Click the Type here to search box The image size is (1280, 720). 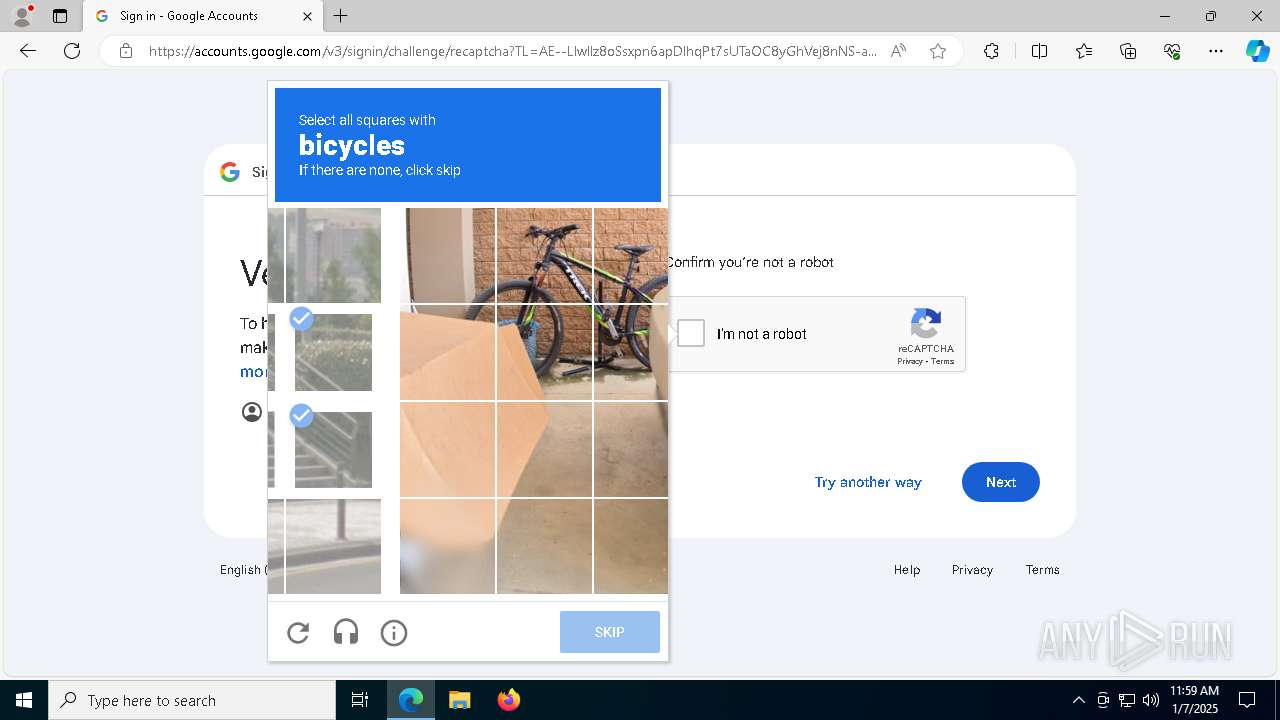(x=192, y=700)
